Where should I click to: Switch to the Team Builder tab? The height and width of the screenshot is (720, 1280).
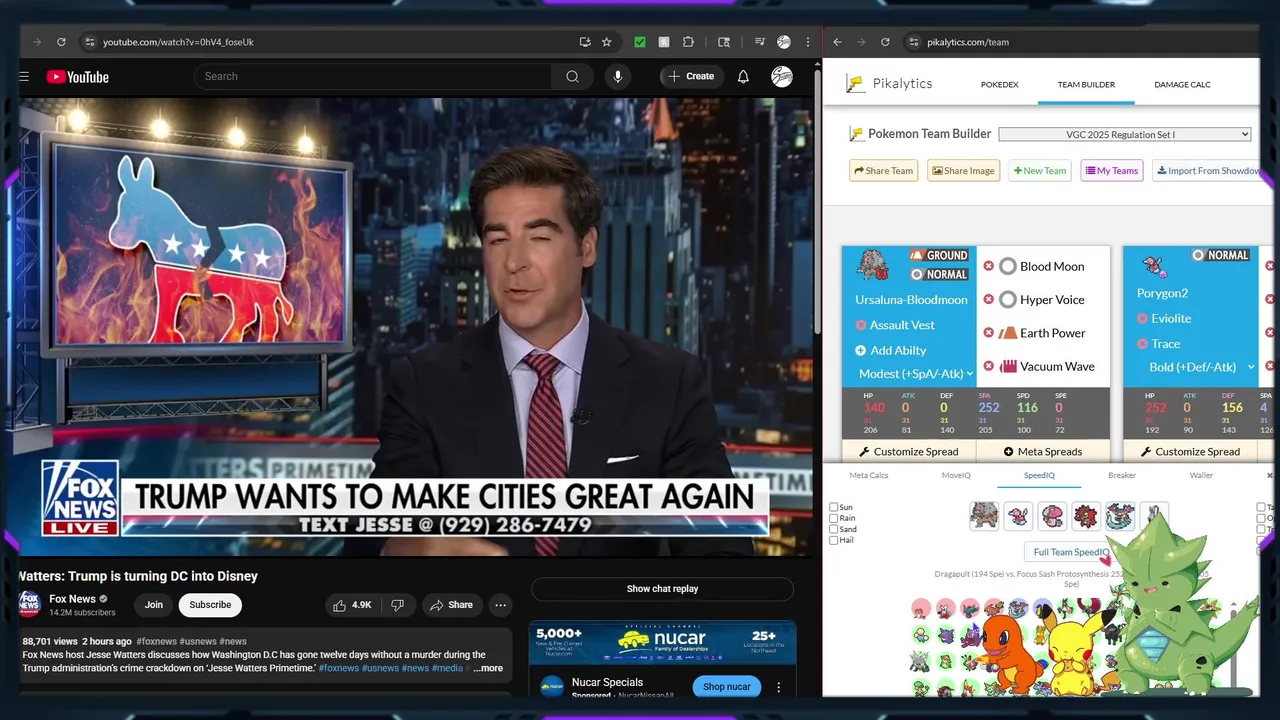[1086, 85]
